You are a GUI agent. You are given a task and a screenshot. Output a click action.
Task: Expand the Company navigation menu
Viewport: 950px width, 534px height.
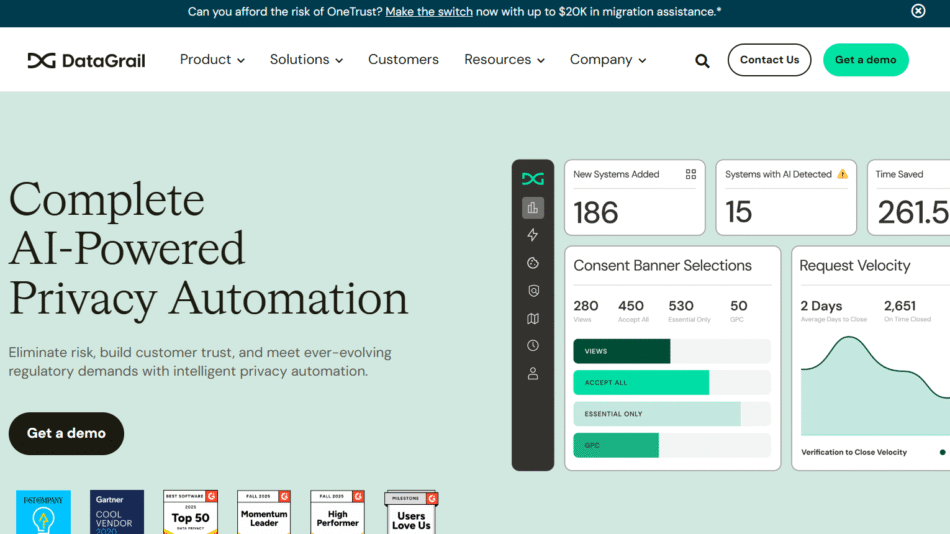tap(608, 60)
